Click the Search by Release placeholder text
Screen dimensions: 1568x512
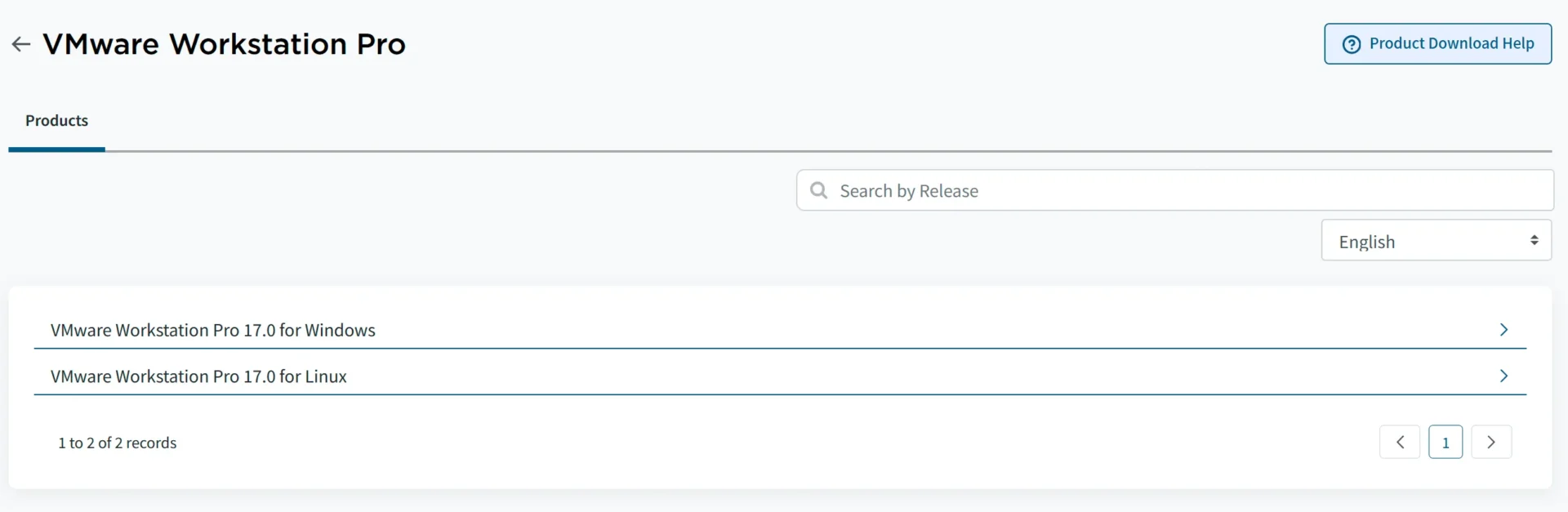click(x=909, y=191)
